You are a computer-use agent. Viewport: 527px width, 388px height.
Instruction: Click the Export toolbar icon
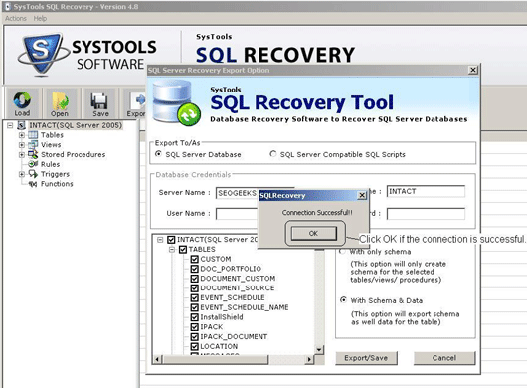tap(138, 101)
